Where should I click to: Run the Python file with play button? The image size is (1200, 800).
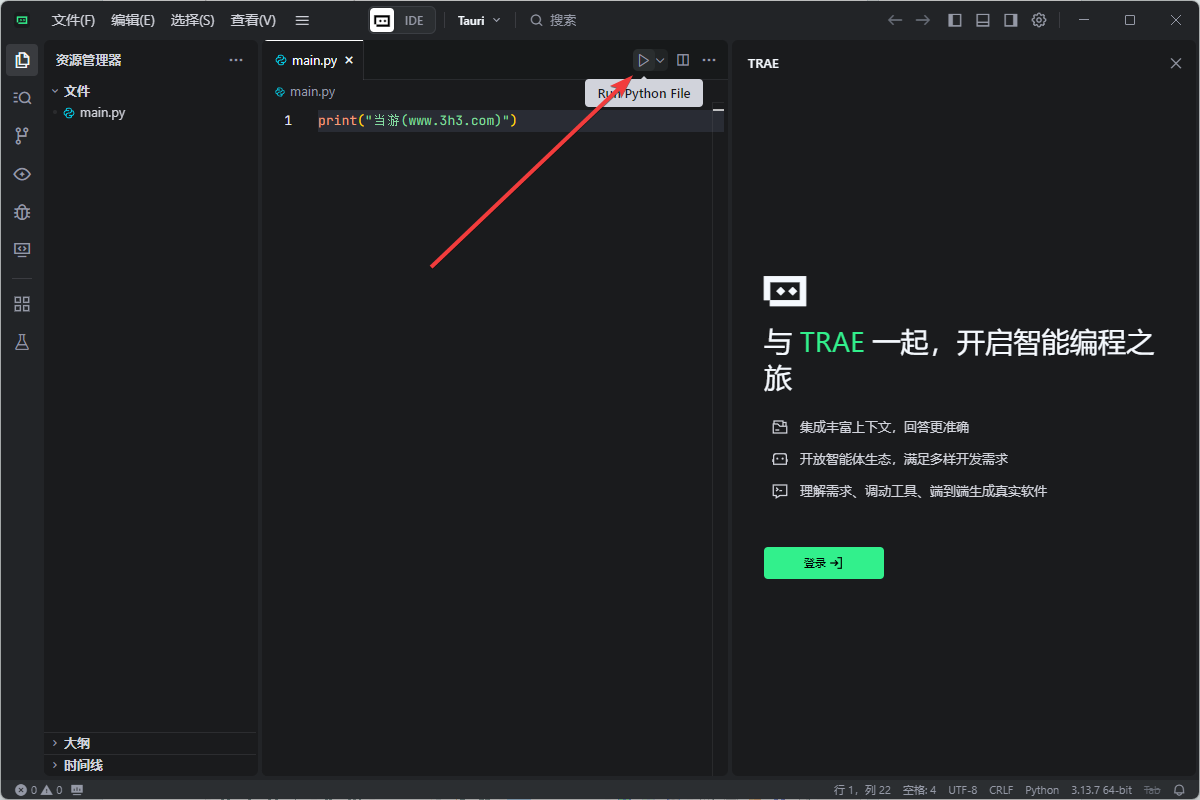pyautogui.click(x=643, y=60)
